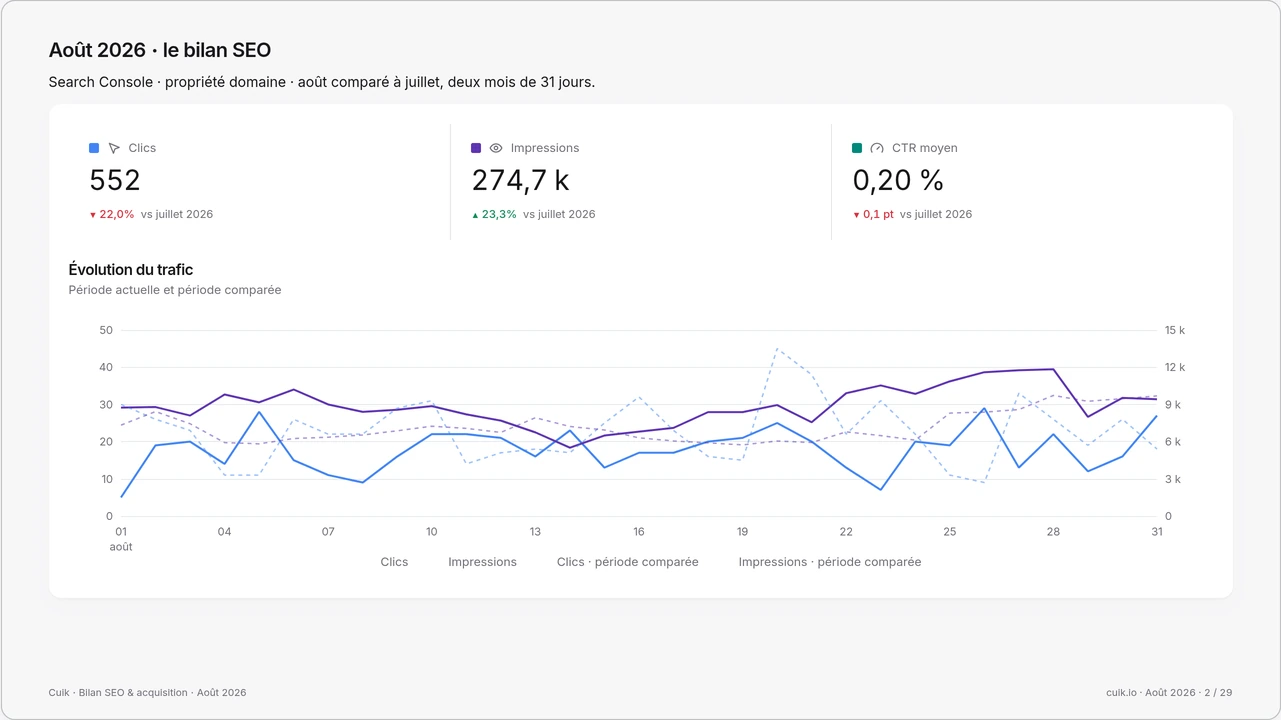Click the Impressions value 274,7 k

(x=520, y=180)
